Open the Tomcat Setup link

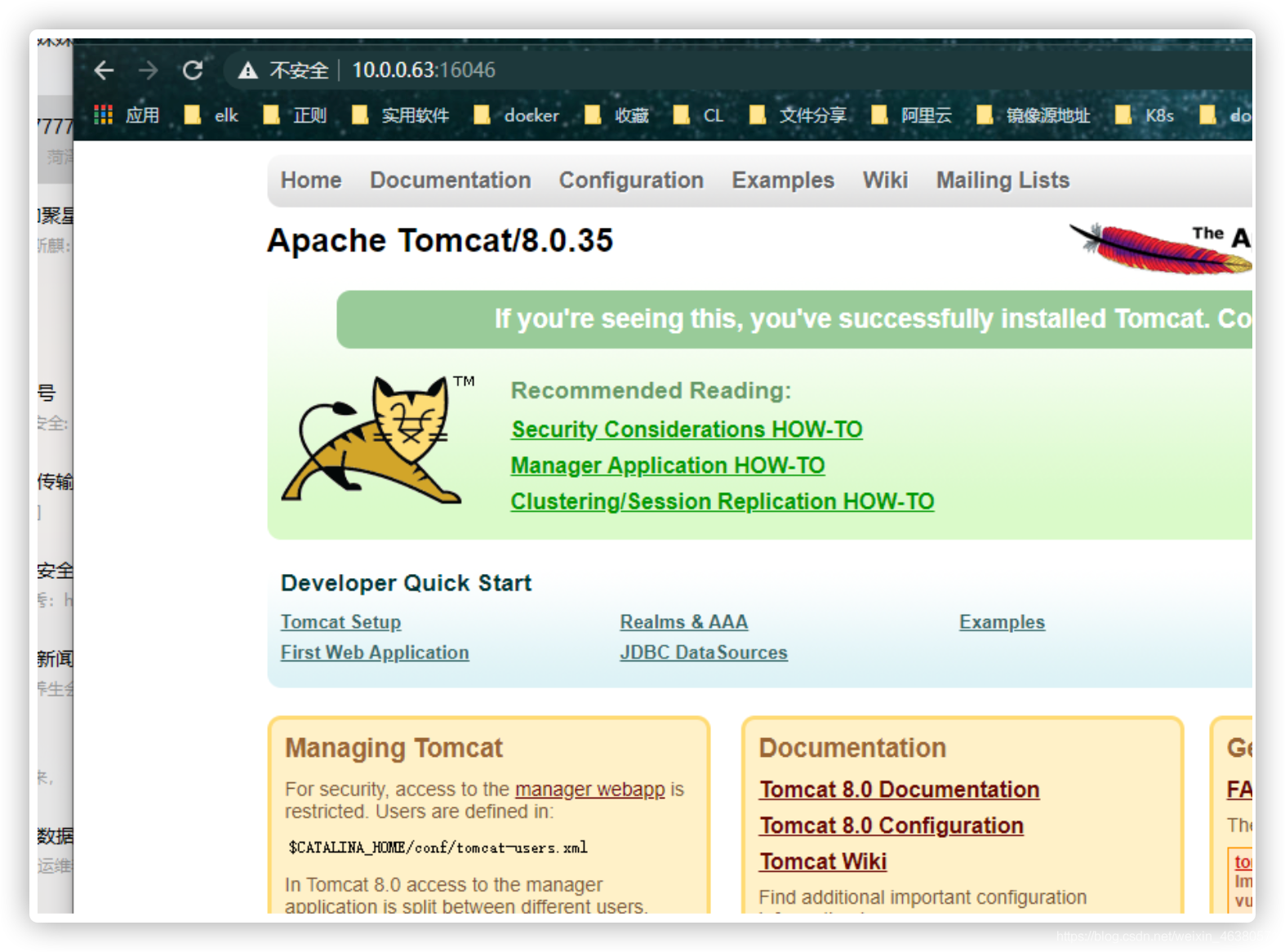coord(340,622)
